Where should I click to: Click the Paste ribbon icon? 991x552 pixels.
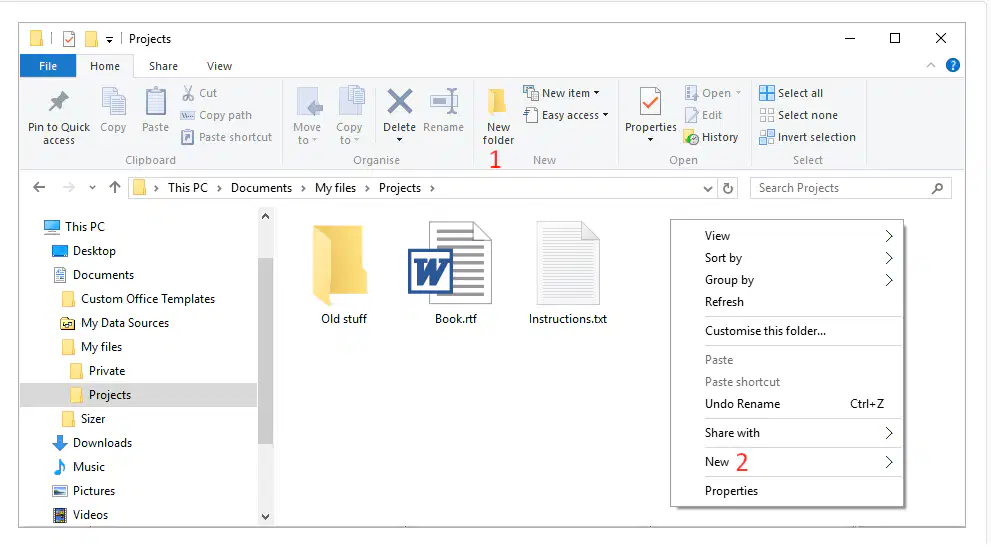point(155,102)
